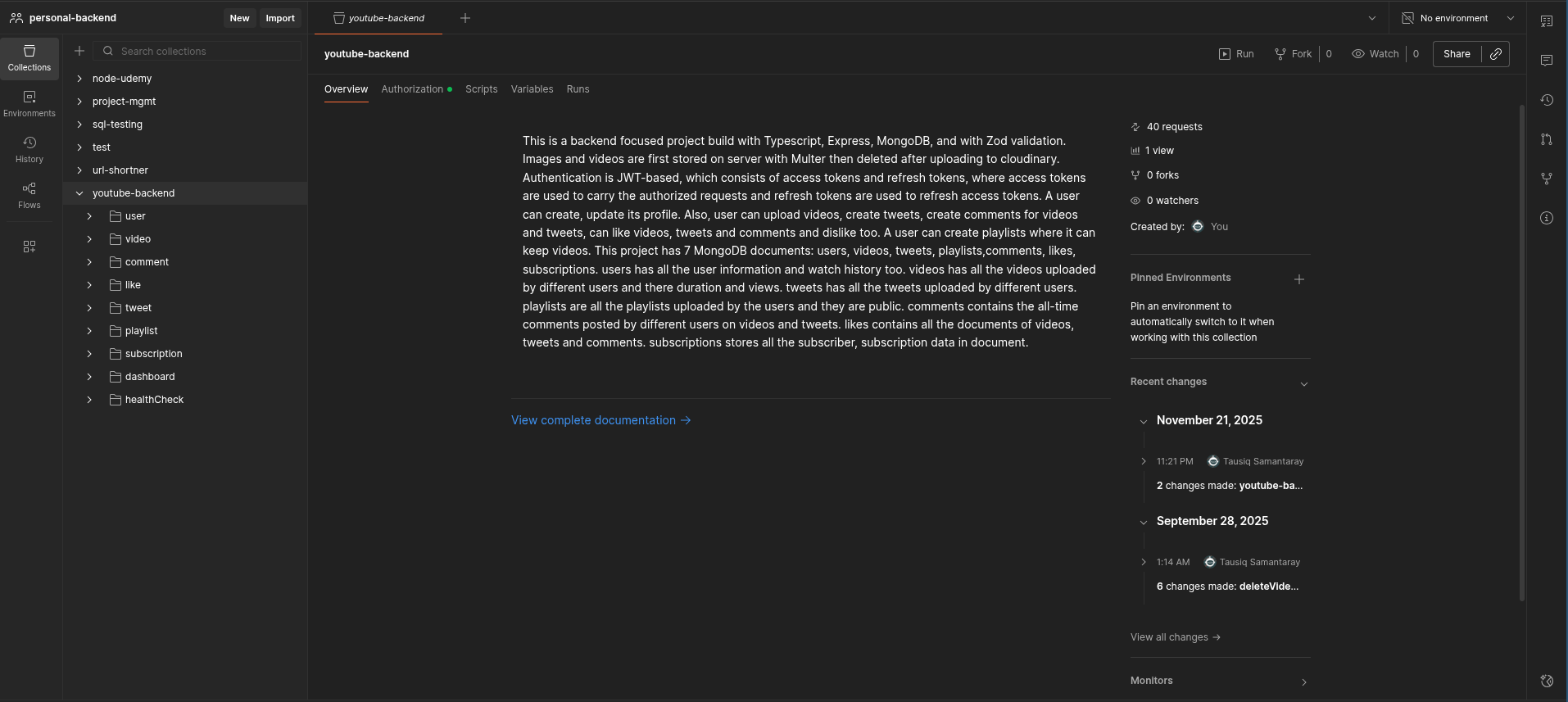
Task: Copy collection link with link icon
Action: pyautogui.click(x=1496, y=54)
